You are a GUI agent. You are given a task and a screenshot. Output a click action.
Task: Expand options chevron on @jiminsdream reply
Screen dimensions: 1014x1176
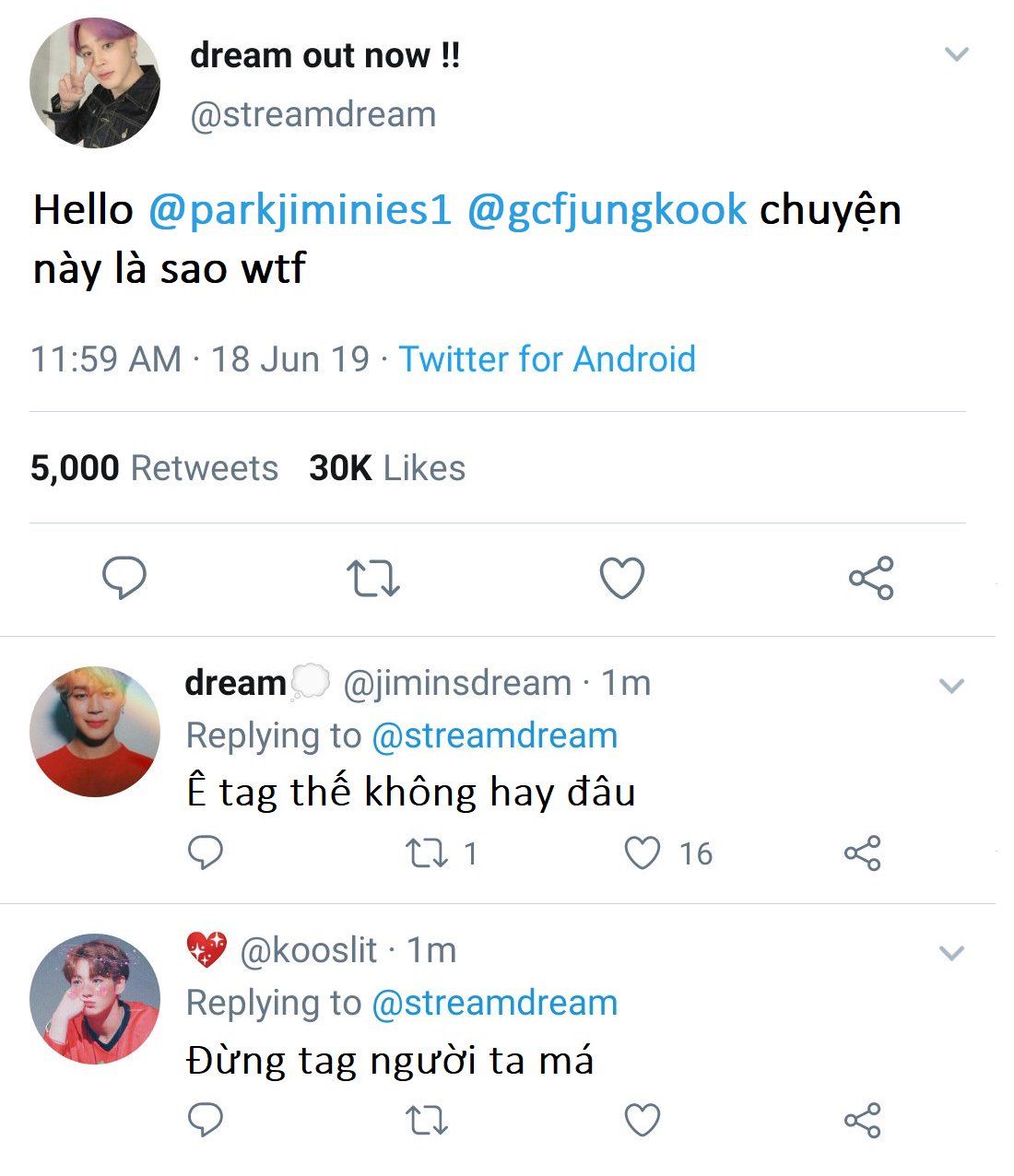951,686
